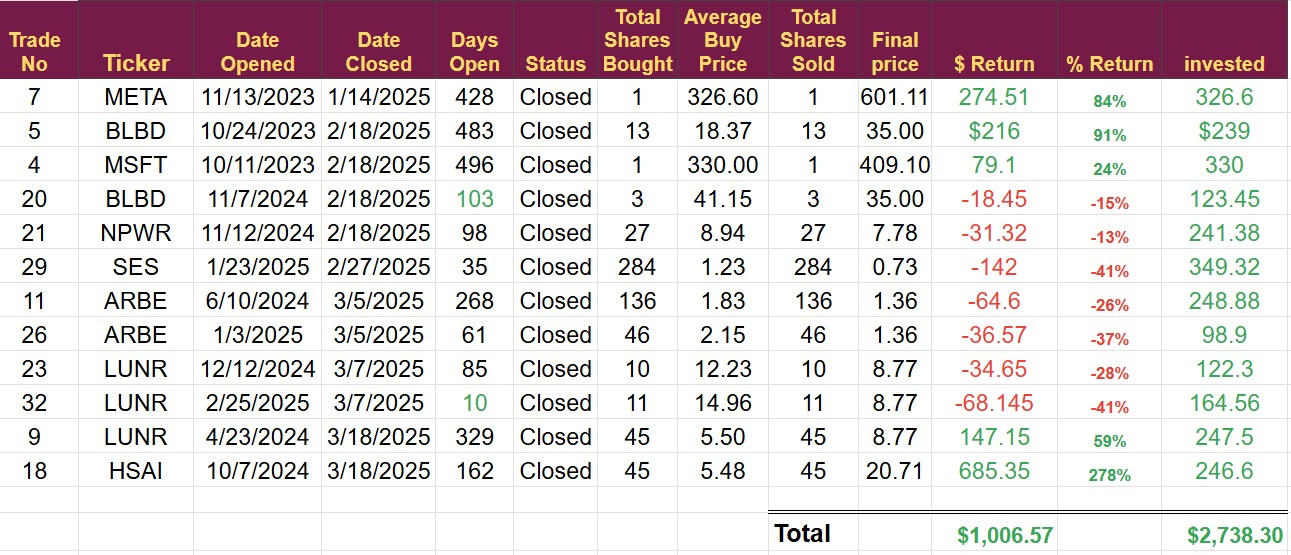Image resolution: width=1291 pixels, height=555 pixels.
Task: Select the Status column header
Action: point(555,64)
